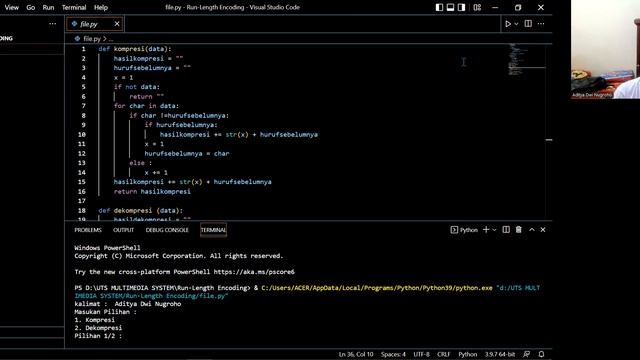Close the file.py tab
This screenshot has width=640, height=360.
point(117,24)
